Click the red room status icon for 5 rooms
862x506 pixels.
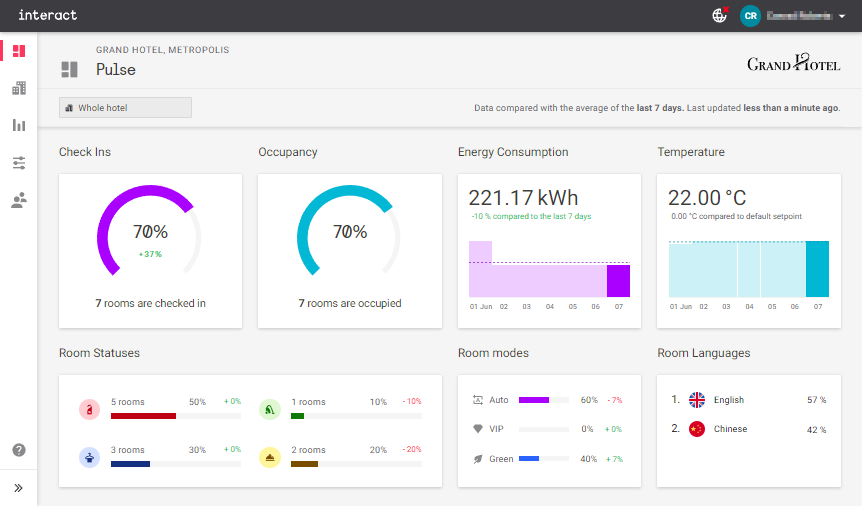[x=90, y=409]
